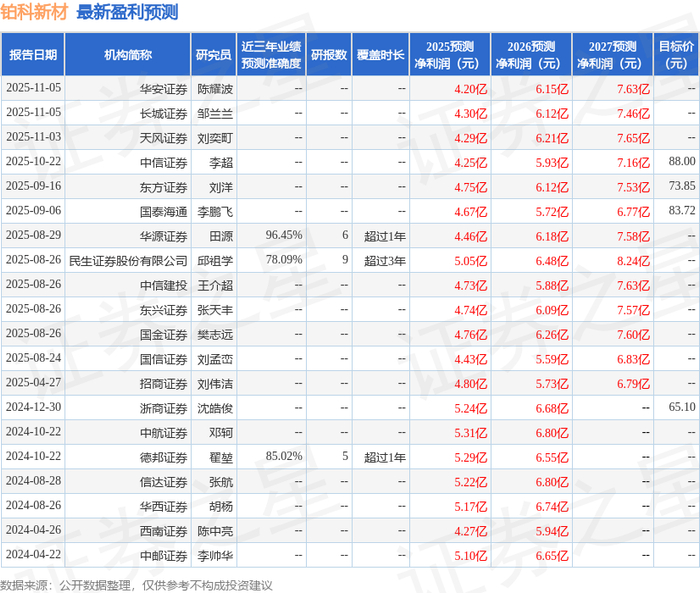The width and height of the screenshot is (700, 593).
Task: Select the 报告日期 column header
Action: 33,54
